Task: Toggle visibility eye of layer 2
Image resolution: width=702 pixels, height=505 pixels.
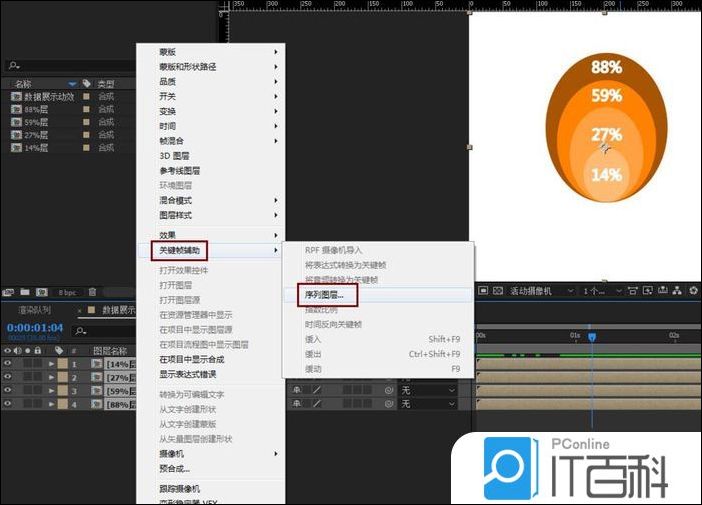Action: tap(7, 377)
